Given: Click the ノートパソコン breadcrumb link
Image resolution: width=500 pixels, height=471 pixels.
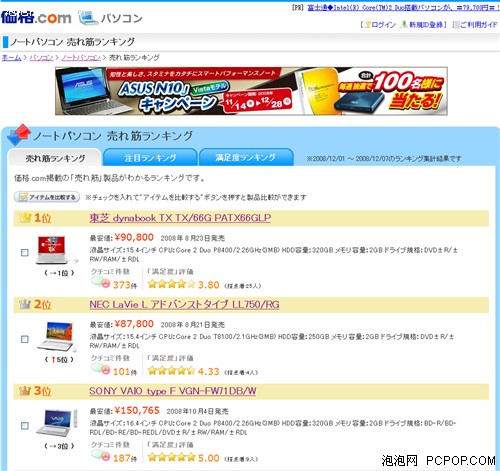Looking at the screenshot, I should pos(81,58).
